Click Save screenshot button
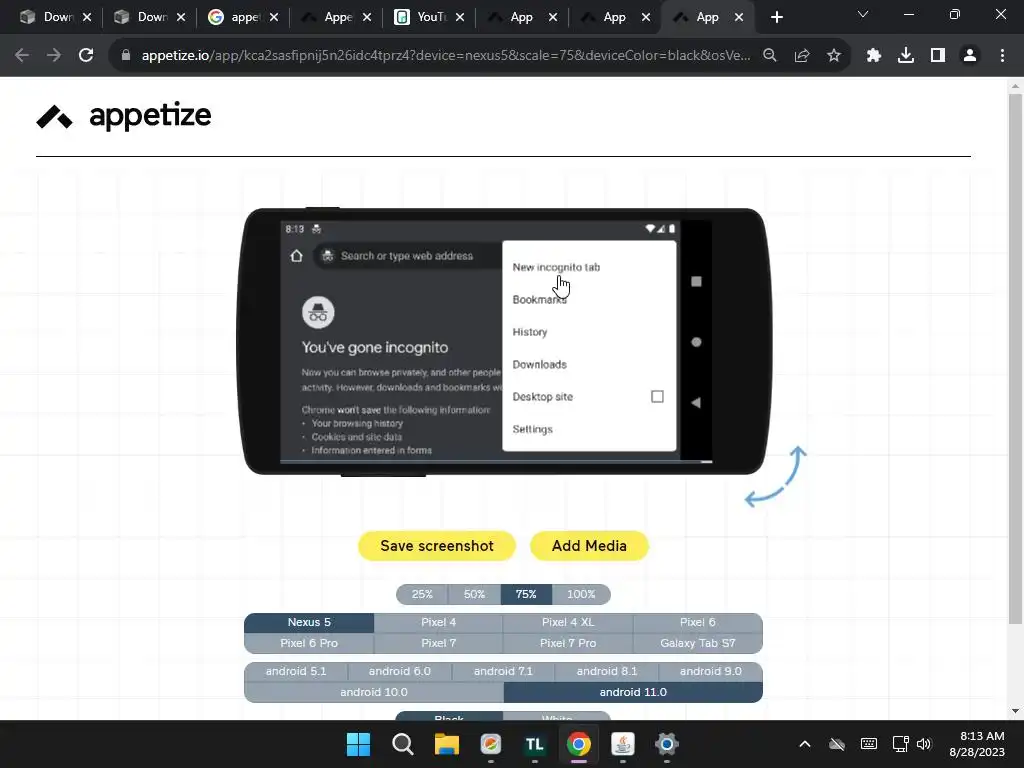 point(437,546)
